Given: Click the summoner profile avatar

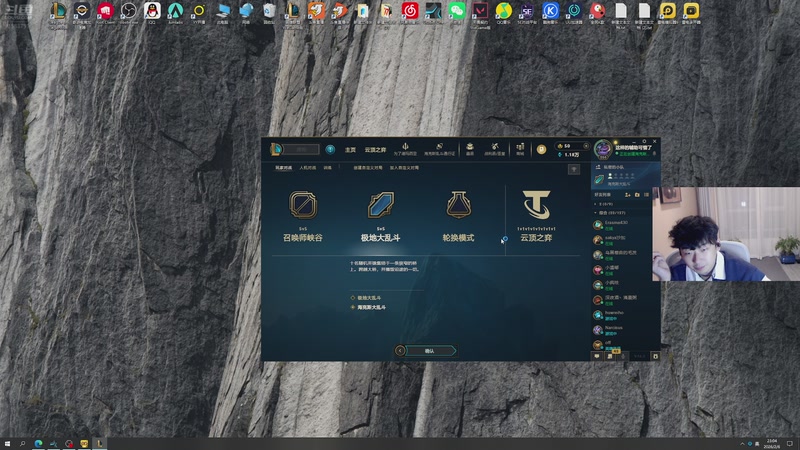Looking at the screenshot, I should [603, 149].
